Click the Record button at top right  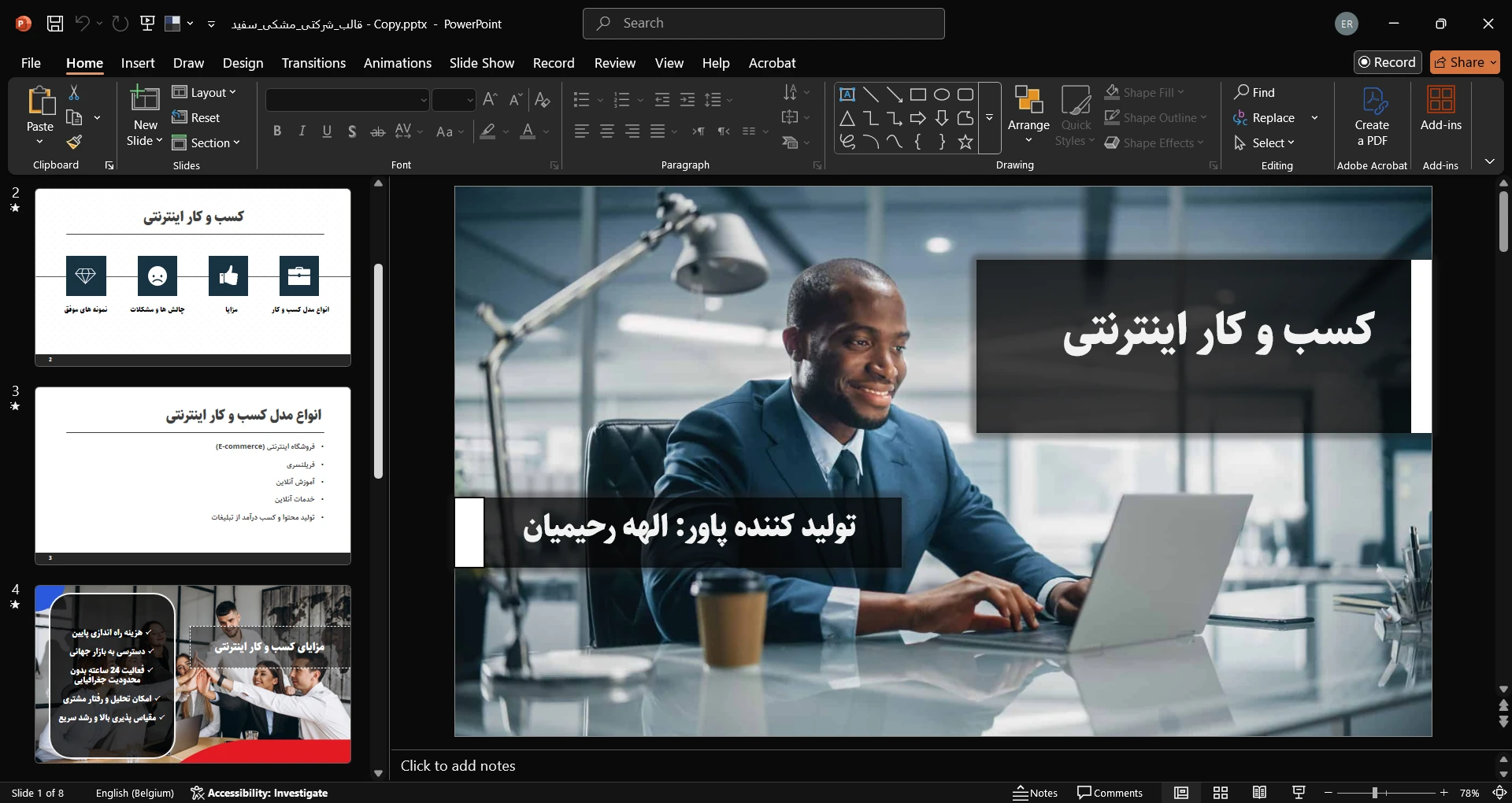tap(1387, 62)
